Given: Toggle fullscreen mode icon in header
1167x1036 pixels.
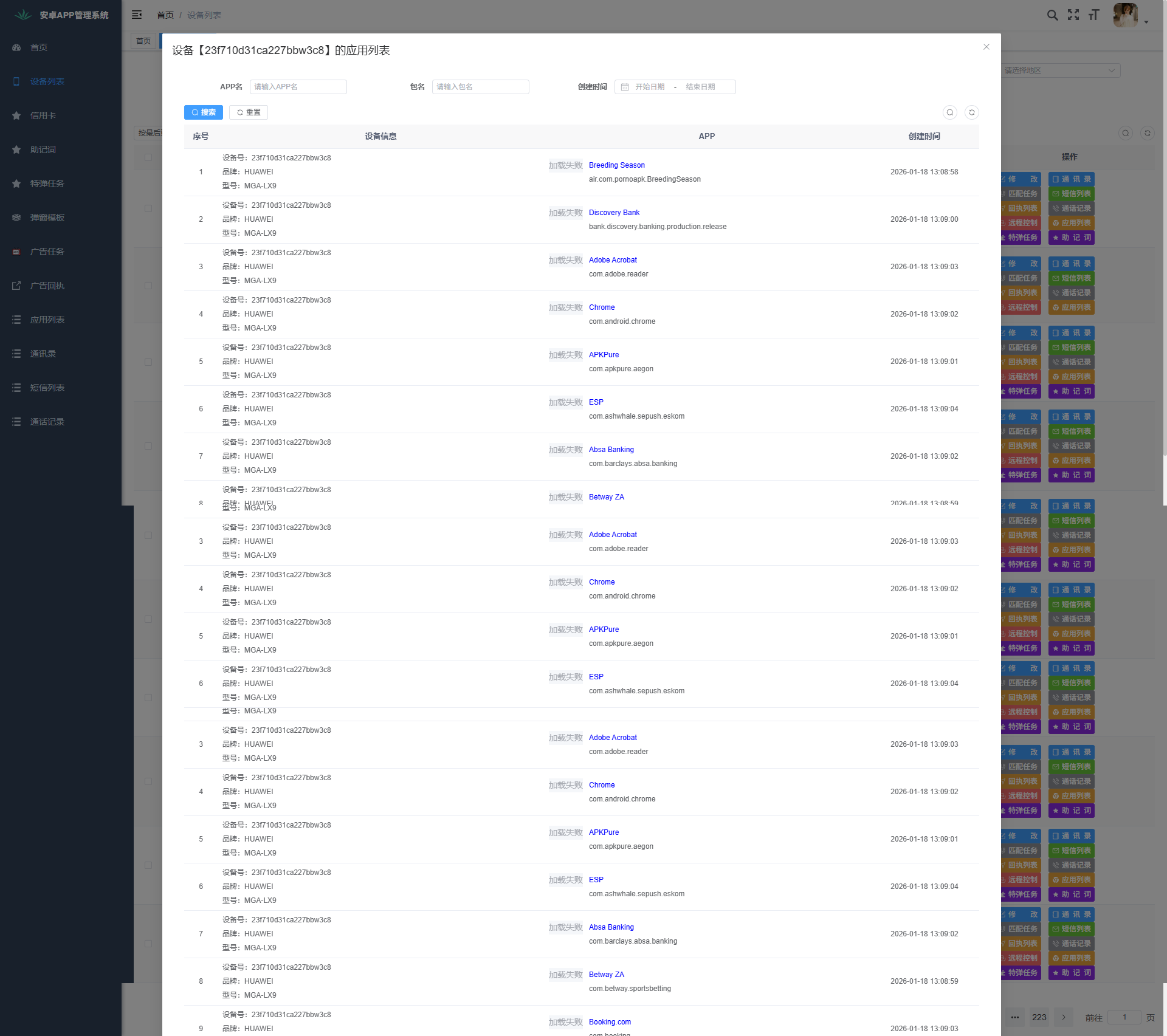Looking at the screenshot, I should (x=1073, y=15).
